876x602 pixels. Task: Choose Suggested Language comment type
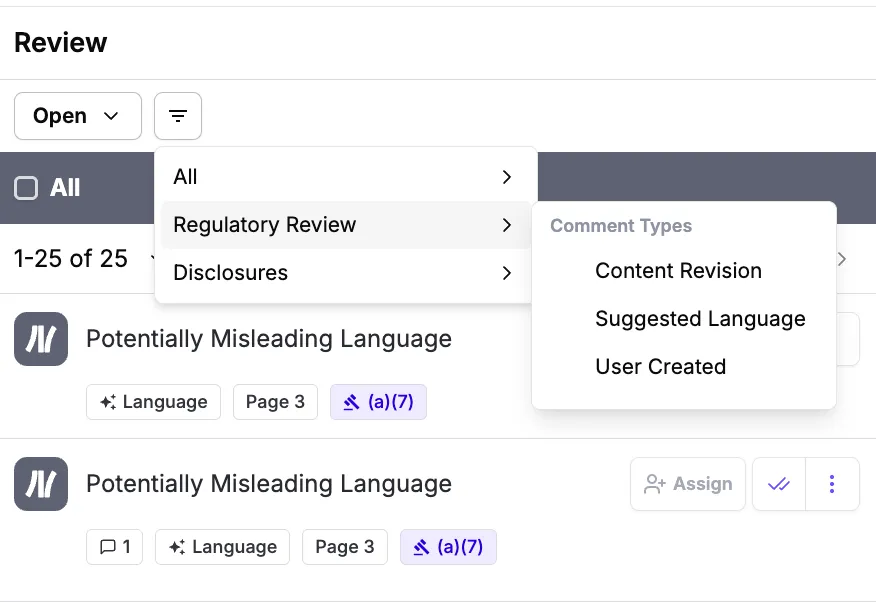684,319
